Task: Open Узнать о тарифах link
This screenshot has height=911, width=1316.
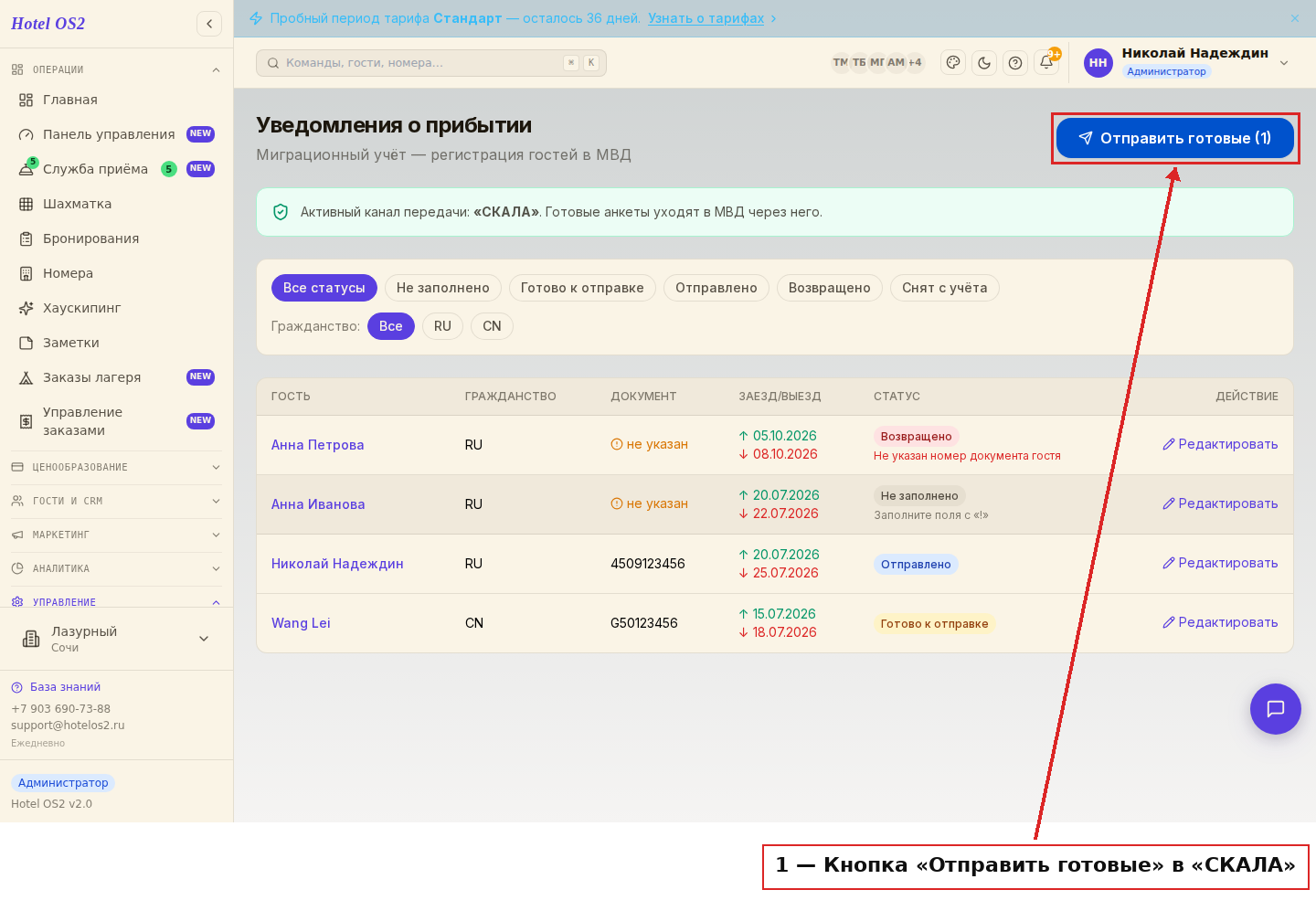Action: pyautogui.click(x=706, y=18)
